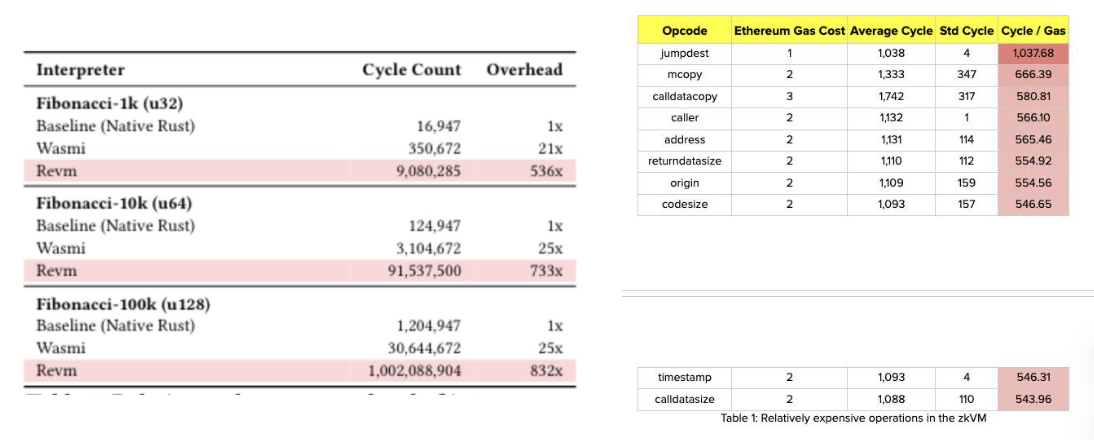Click the Table 1 caption text
The height and width of the screenshot is (440, 1094).
click(x=853, y=418)
